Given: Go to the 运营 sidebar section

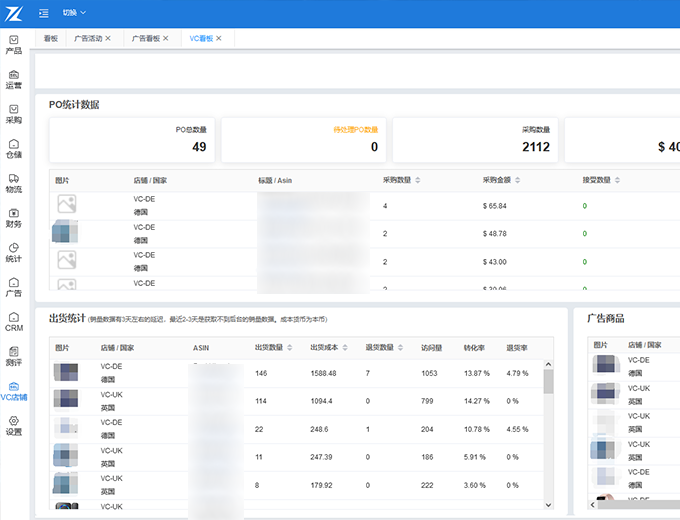Looking at the screenshot, I should [x=13, y=79].
